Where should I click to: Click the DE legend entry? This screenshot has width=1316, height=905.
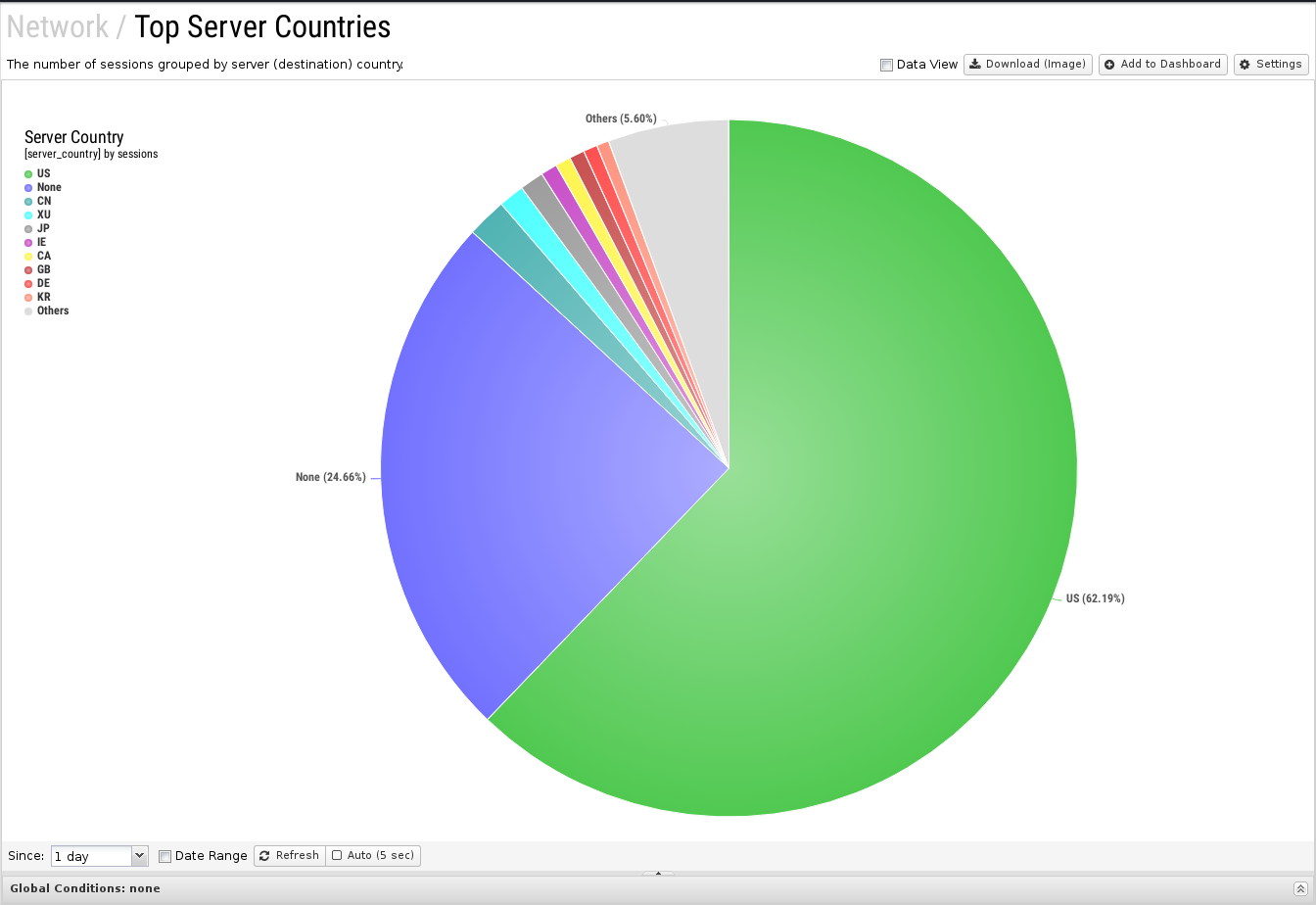37,283
